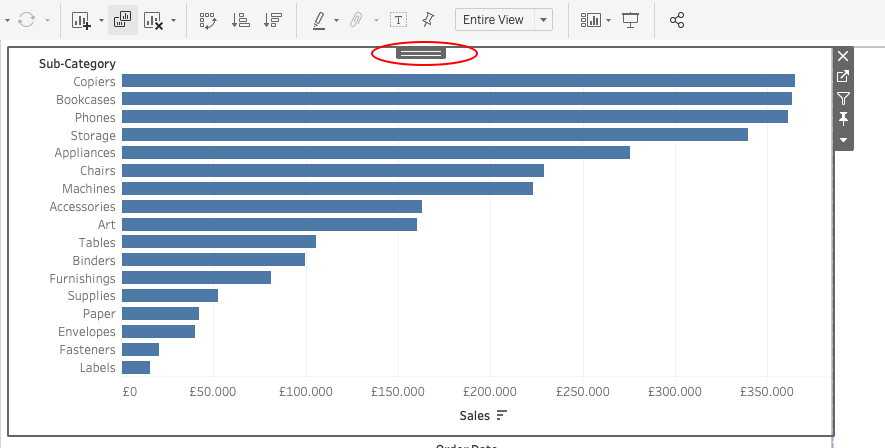The image size is (885, 448).
Task: Click the Sales axis title
Action: (475, 416)
